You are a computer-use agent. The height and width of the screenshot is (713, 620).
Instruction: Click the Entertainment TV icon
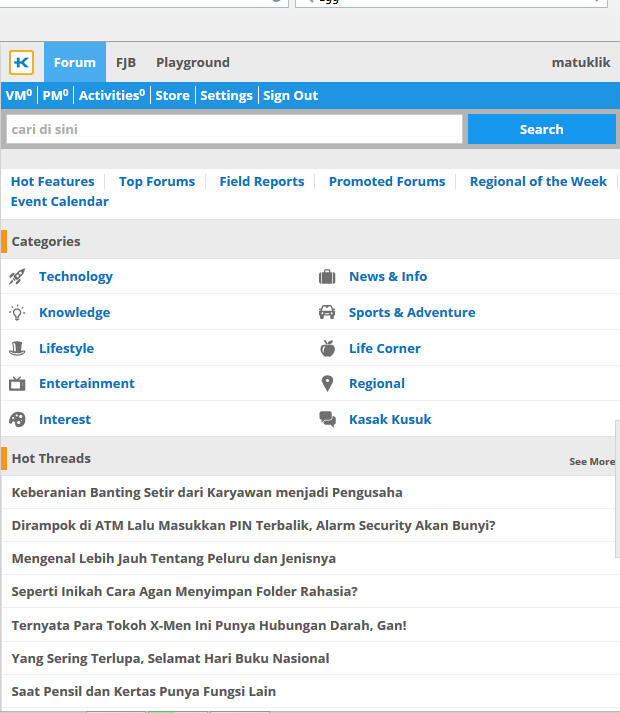(x=17, y=383)
